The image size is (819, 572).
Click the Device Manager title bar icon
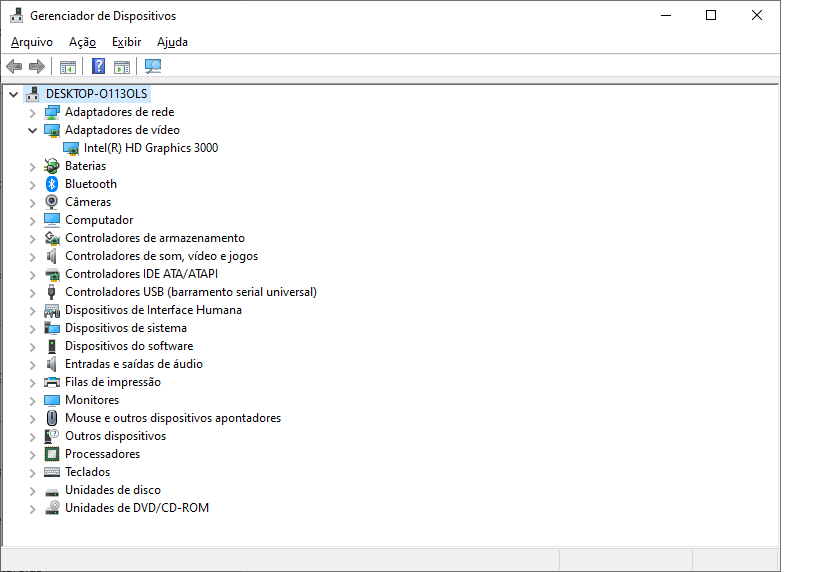pyautogui.click(x=17, y=16)
